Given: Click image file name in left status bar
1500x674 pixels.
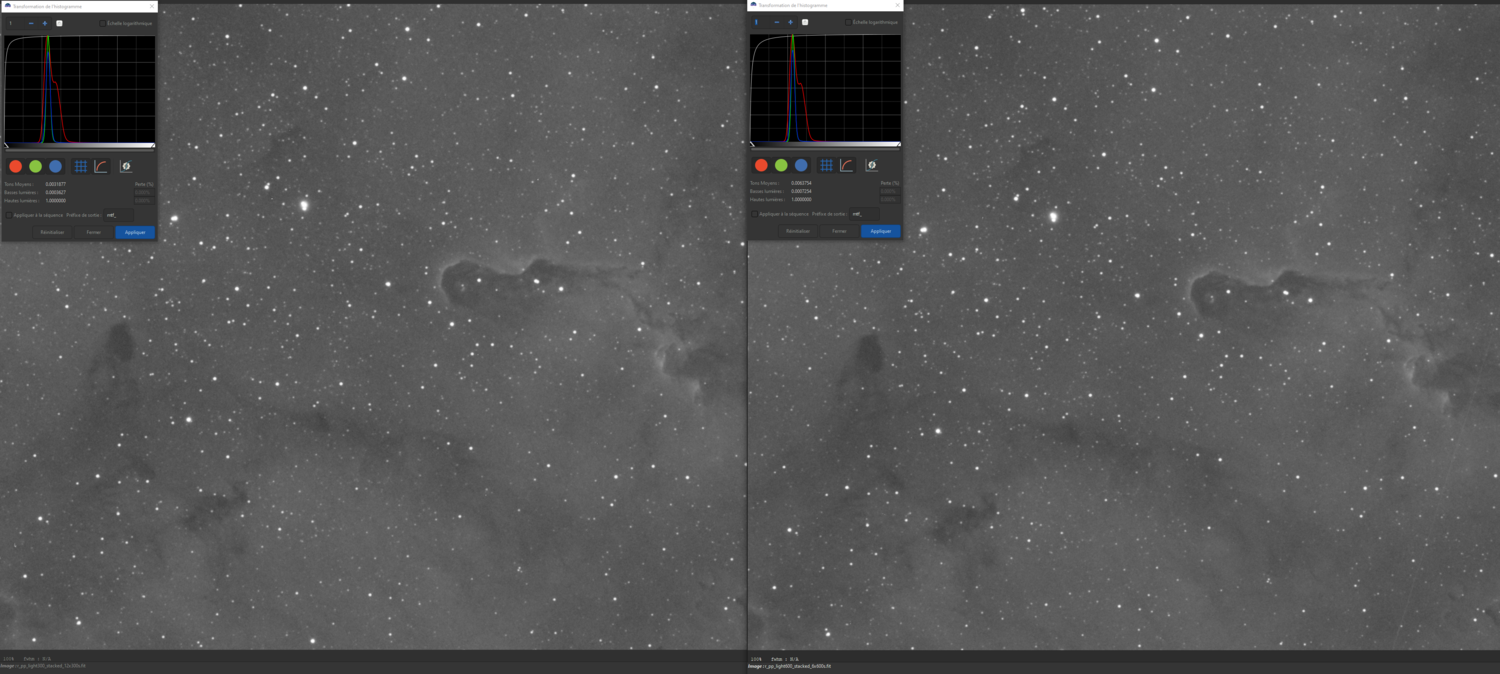Looking at the screenshot, I should (50, 666).
